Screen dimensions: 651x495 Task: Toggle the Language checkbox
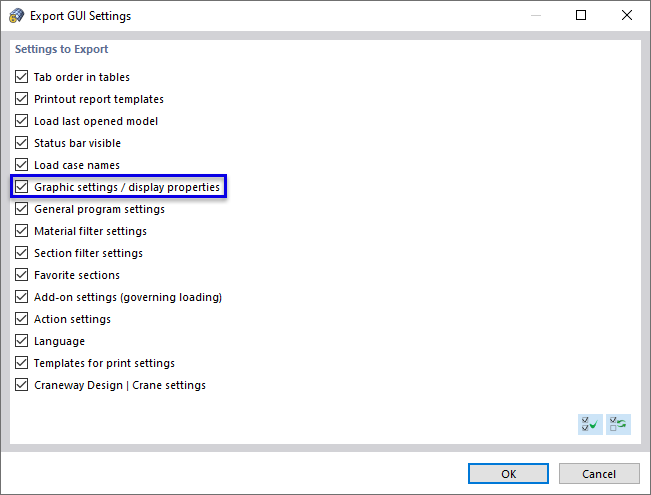tap(22, 341)
